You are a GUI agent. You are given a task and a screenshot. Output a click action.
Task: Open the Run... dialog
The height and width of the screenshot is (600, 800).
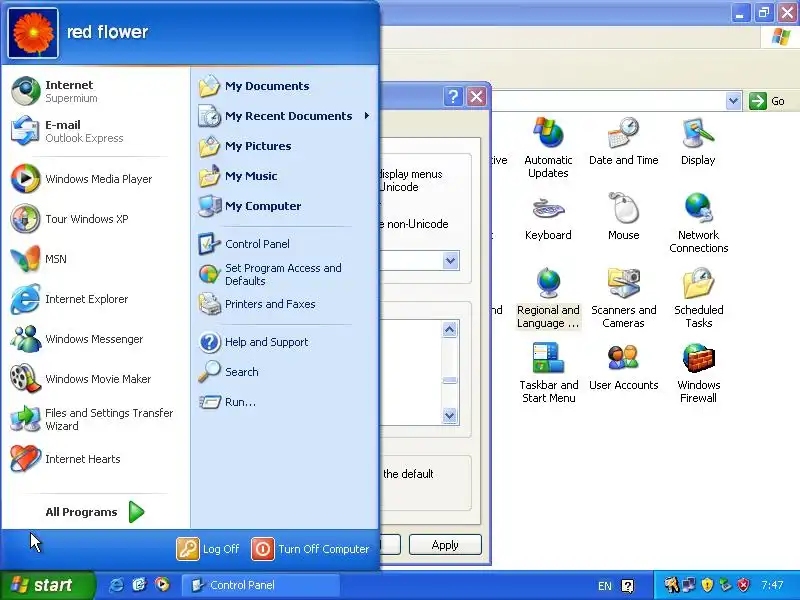285,402
